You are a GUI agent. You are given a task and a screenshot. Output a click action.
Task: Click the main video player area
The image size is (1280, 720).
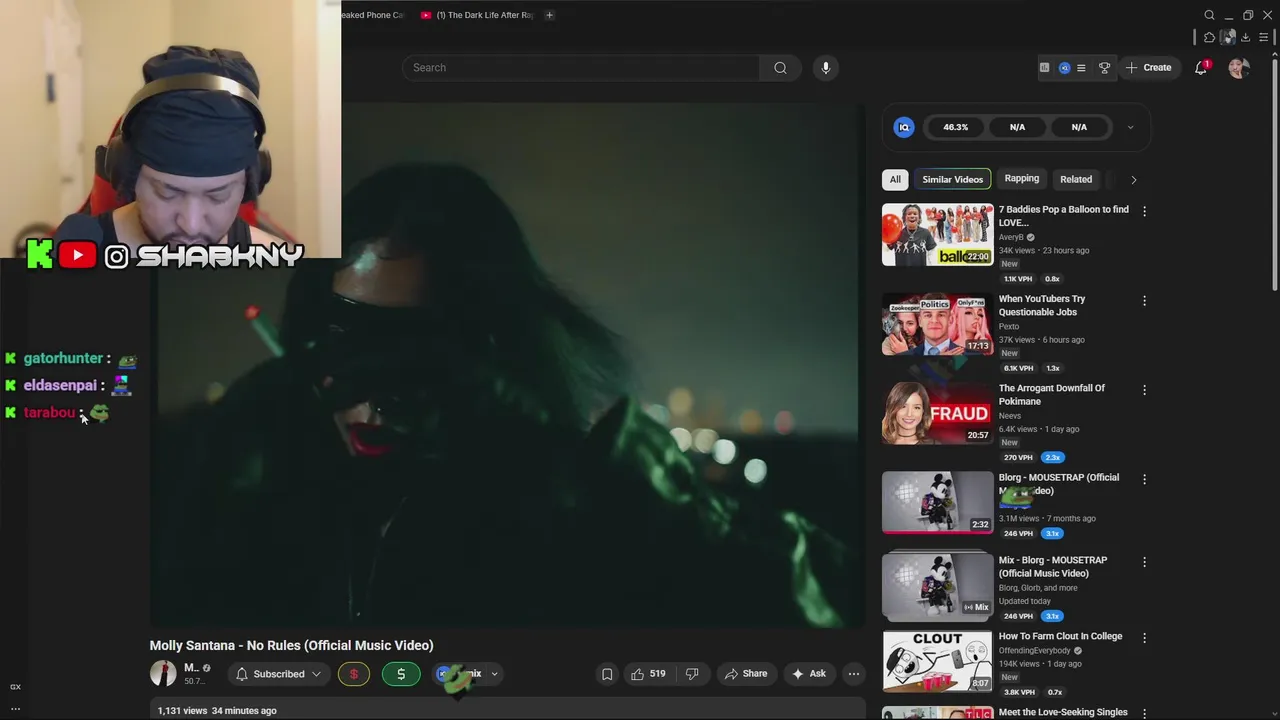pos(507,365)
